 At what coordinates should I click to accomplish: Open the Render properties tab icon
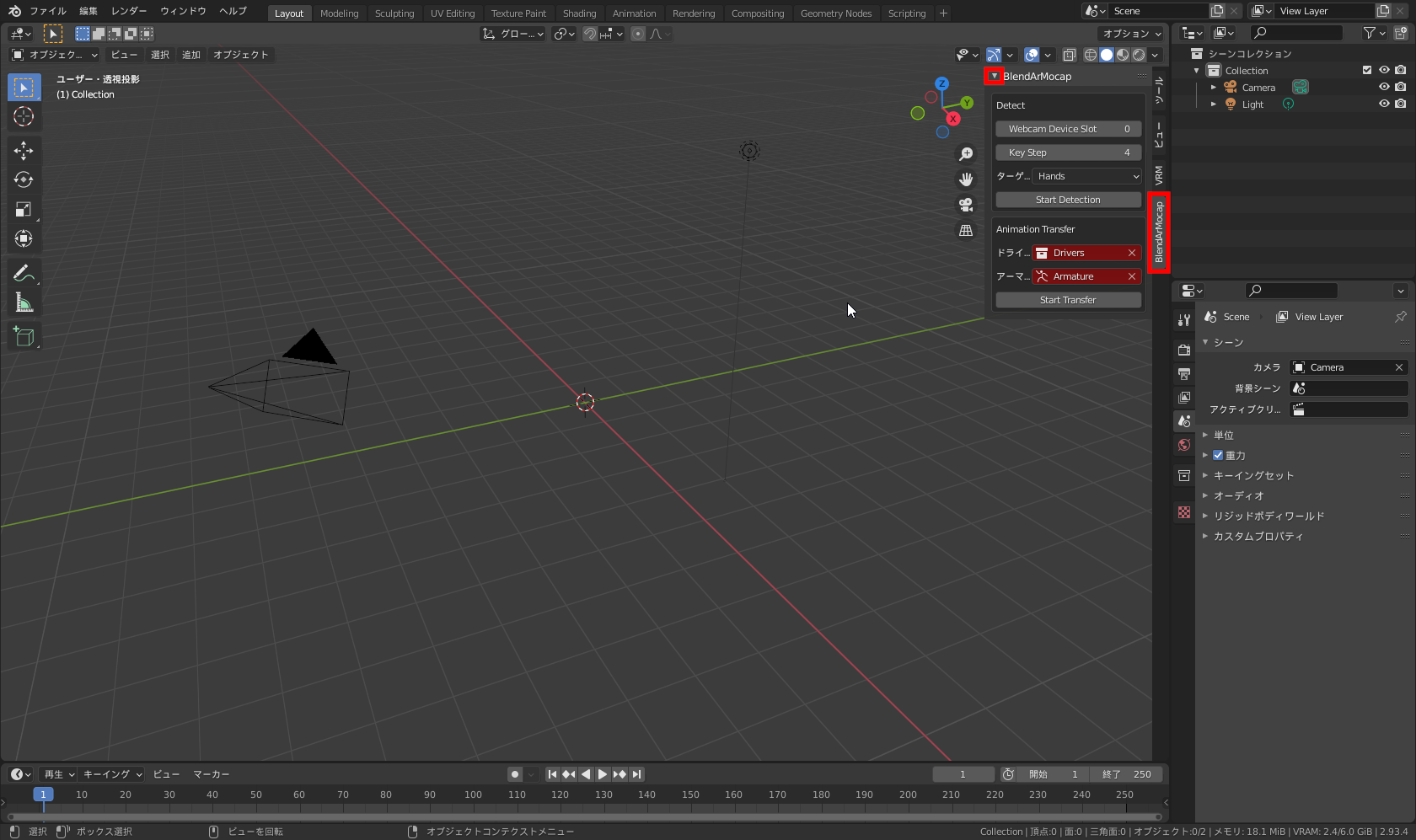pyautogui.click(x=1184, y=350)
